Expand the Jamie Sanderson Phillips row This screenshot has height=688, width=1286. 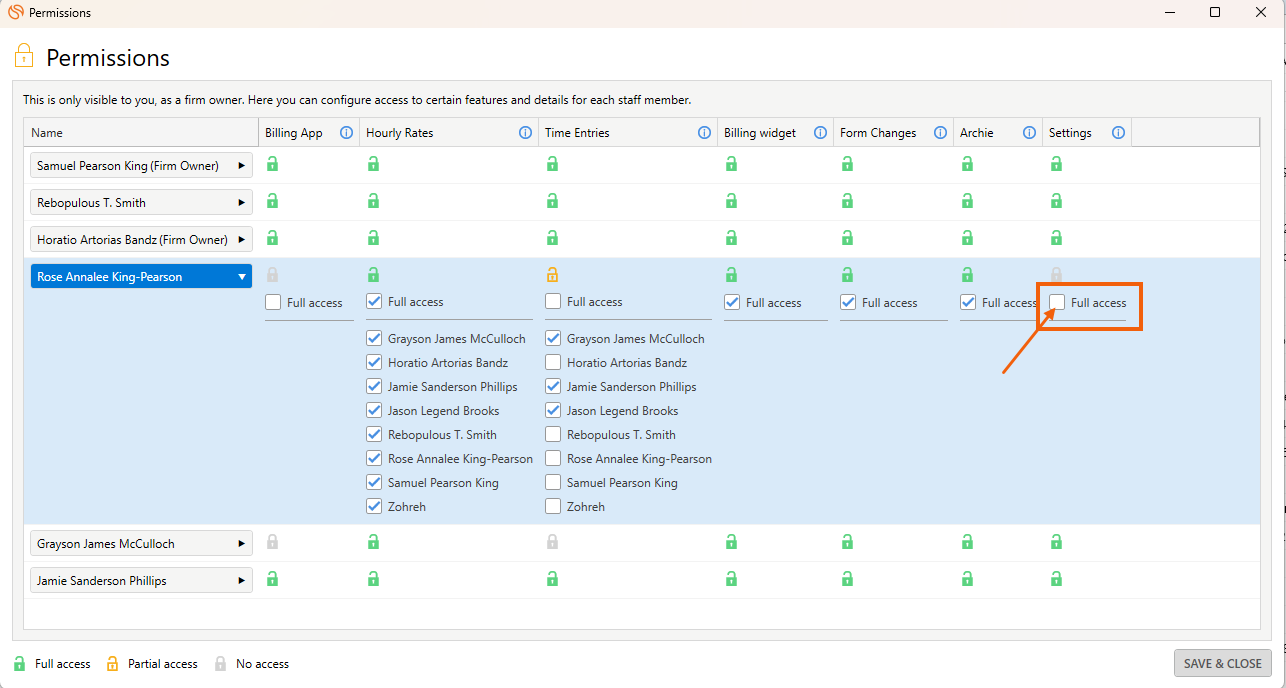pos(141,580)
